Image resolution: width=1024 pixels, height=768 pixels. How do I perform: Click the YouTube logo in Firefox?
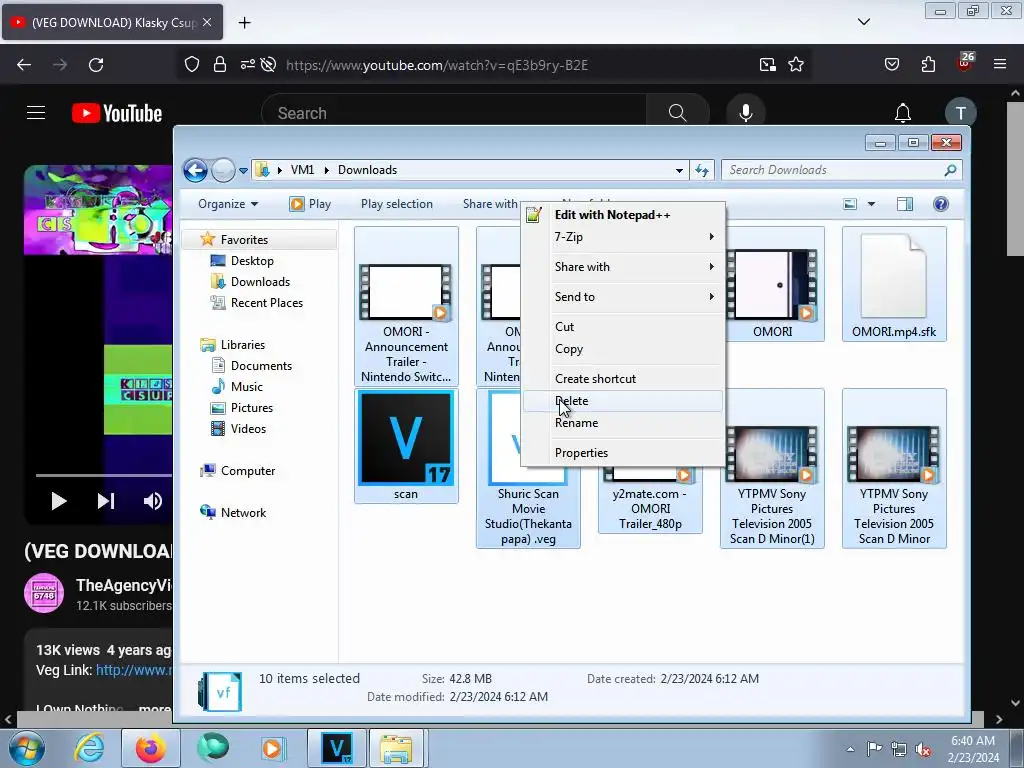(x=117, y=113)
